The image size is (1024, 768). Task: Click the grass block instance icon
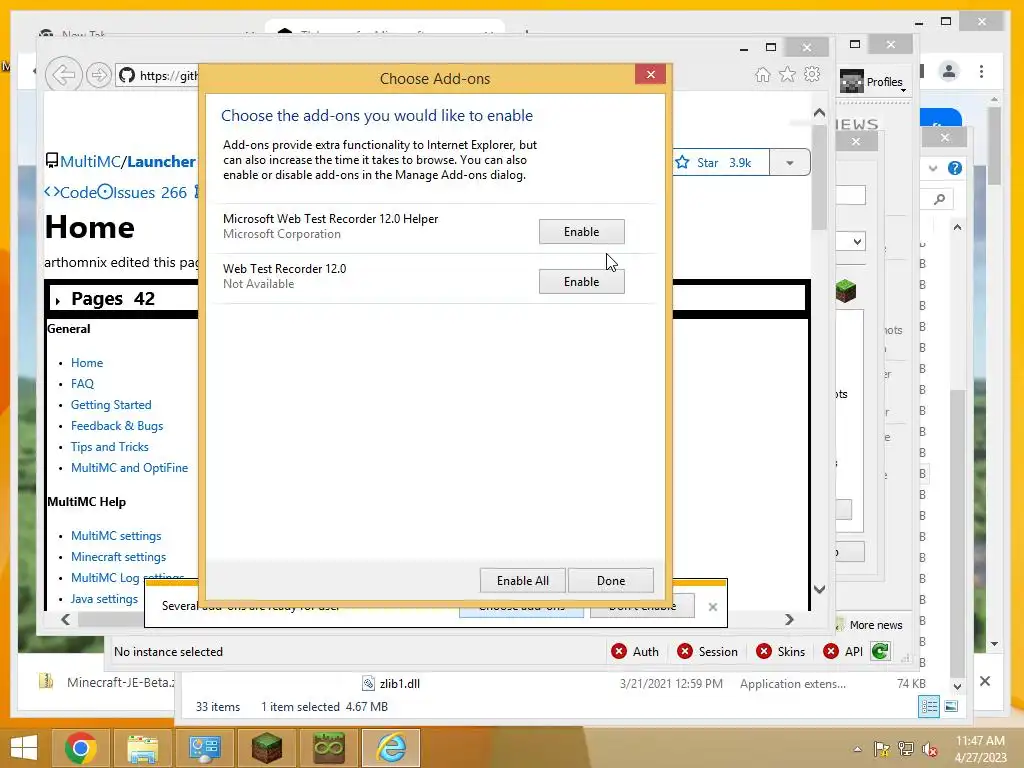[x=846, y=291]
